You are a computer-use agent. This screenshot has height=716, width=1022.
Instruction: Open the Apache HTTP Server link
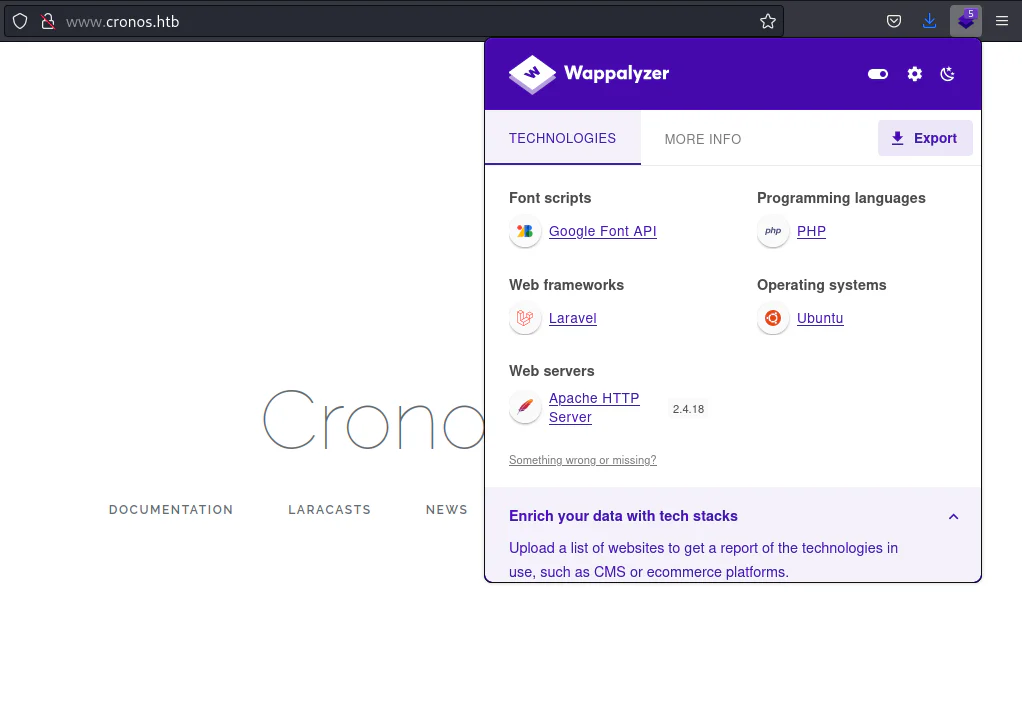(x=594, y=407)
